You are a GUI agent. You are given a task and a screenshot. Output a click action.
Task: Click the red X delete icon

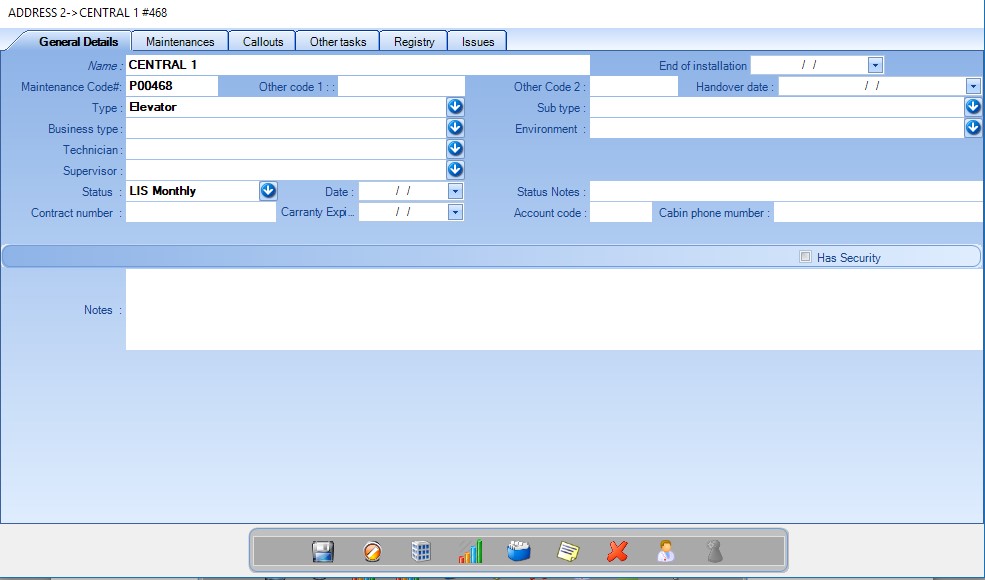pos(617,551)
